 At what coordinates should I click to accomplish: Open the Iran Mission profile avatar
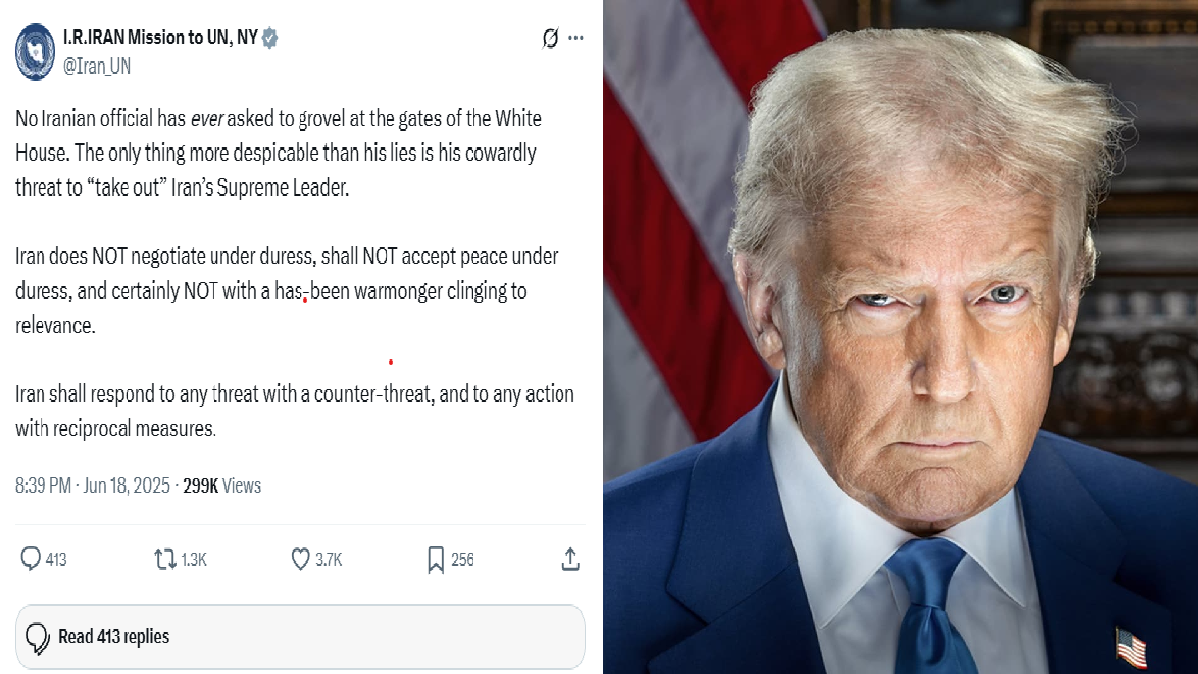coord(34,51)
